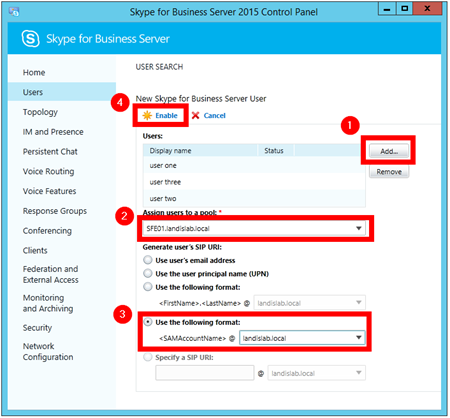Open Conferencing section

click(x=47, y=231)
